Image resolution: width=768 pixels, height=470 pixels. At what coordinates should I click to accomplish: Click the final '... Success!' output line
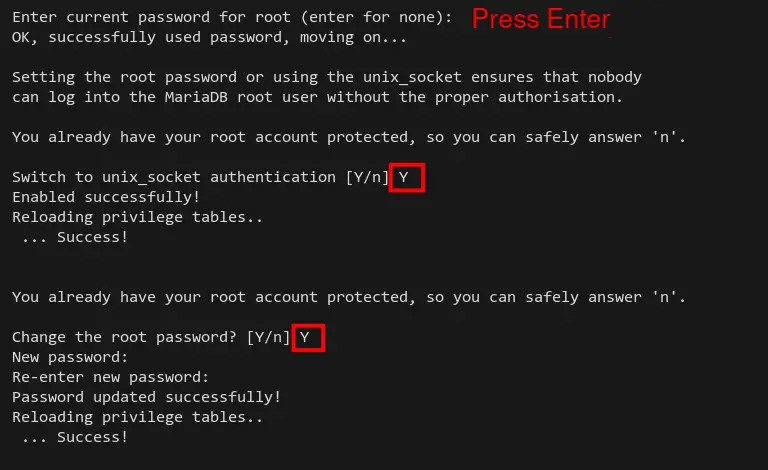coord(75,437)
